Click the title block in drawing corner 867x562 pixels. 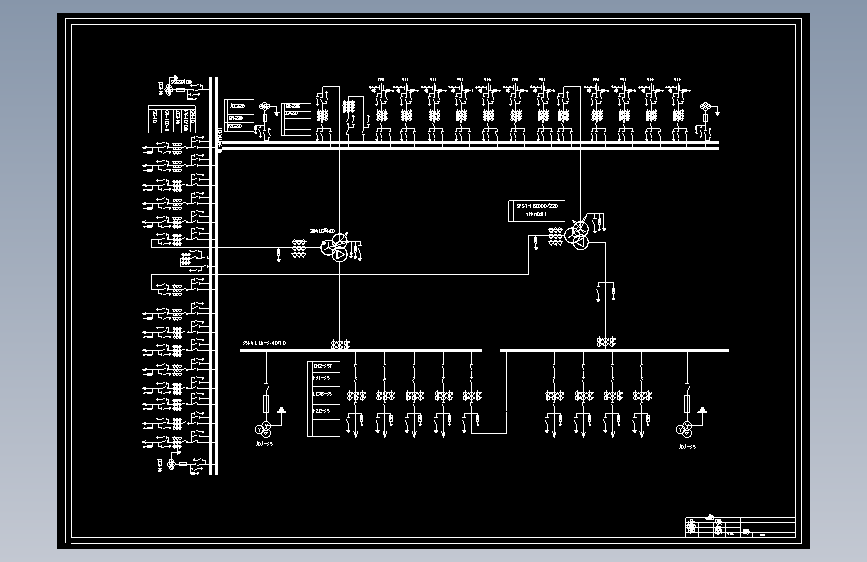tap(740, 527)
